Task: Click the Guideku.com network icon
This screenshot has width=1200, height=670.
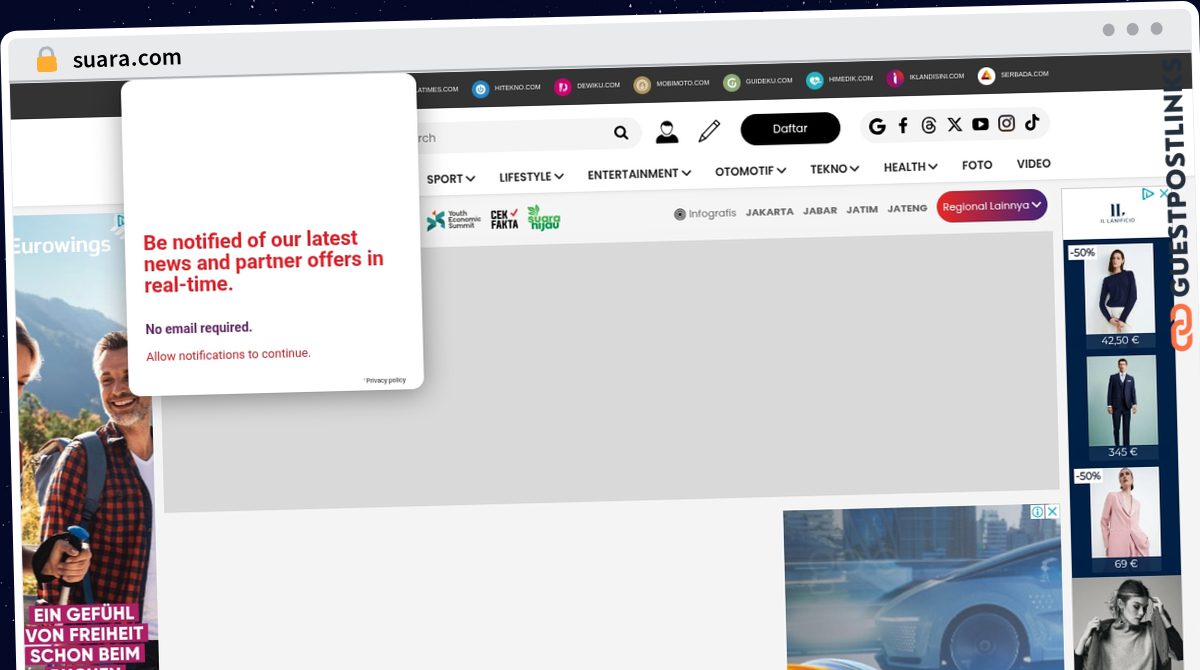Action: tap(732, 82)
